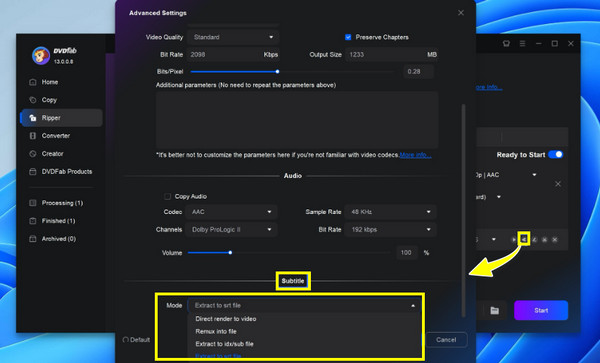Click the DVDFab mascot logo
Image resolution: width=600 pixels, height=363 pixels.
41,56
